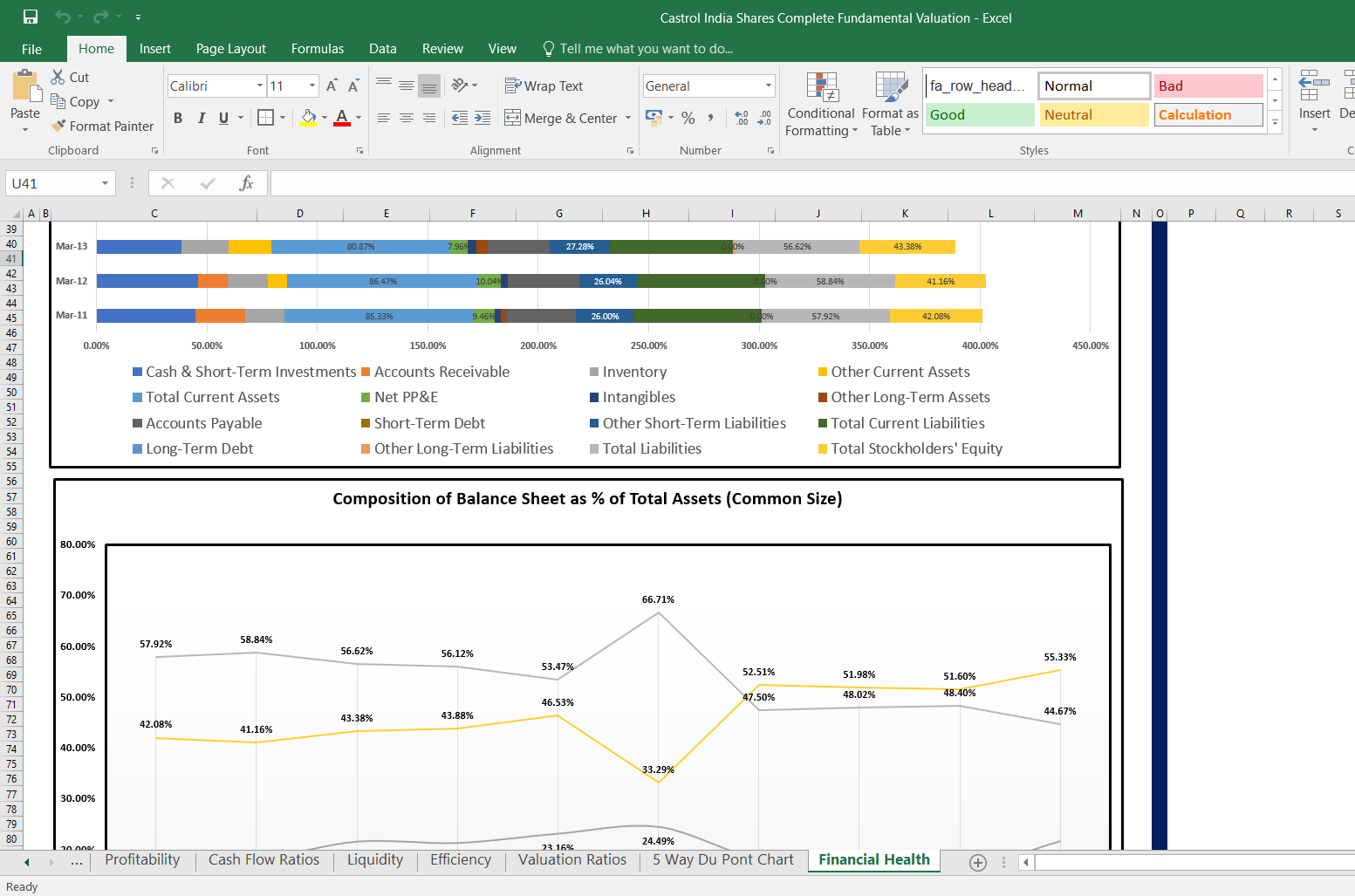
Task: Toggle Middle Align button
Action: pos(407,85)
